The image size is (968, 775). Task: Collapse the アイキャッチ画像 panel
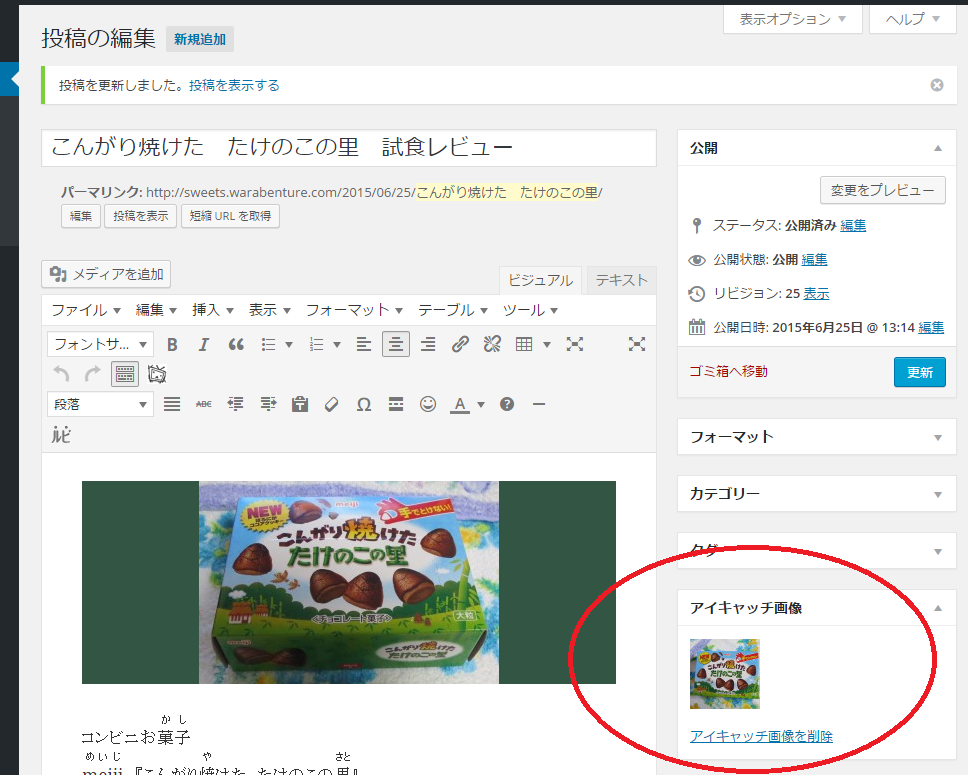pyautogui.click(x=938, y=608)
